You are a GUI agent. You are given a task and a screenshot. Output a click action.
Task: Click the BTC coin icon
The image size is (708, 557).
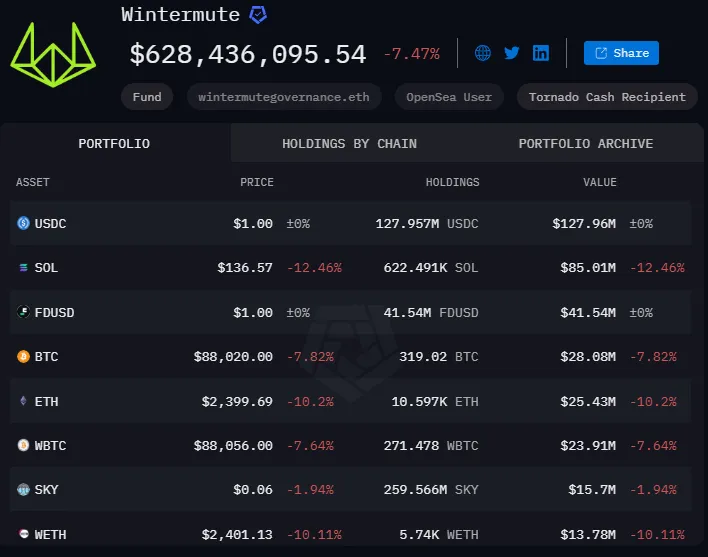pyautogui.click(x=24, y=357)
